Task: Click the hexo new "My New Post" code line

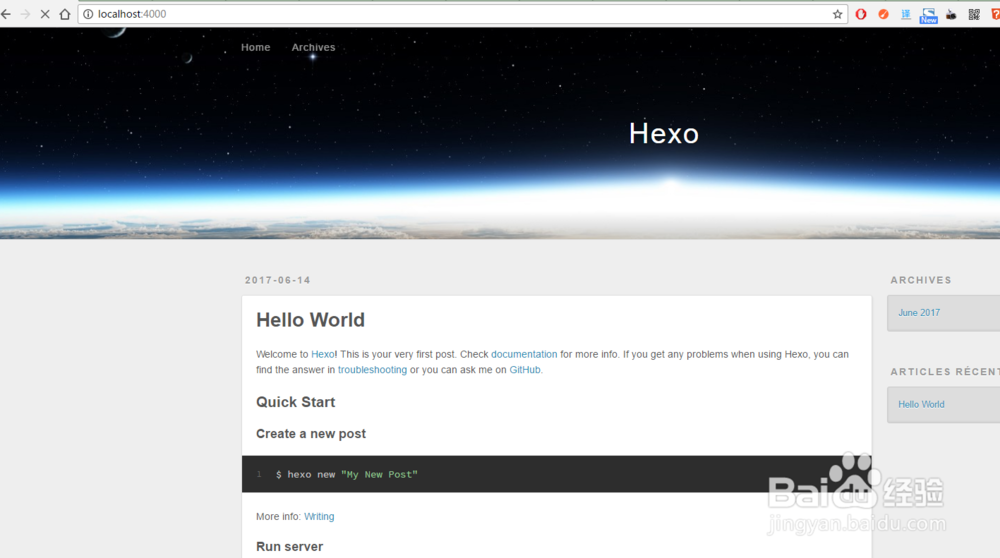Action: tap(346, 474)
